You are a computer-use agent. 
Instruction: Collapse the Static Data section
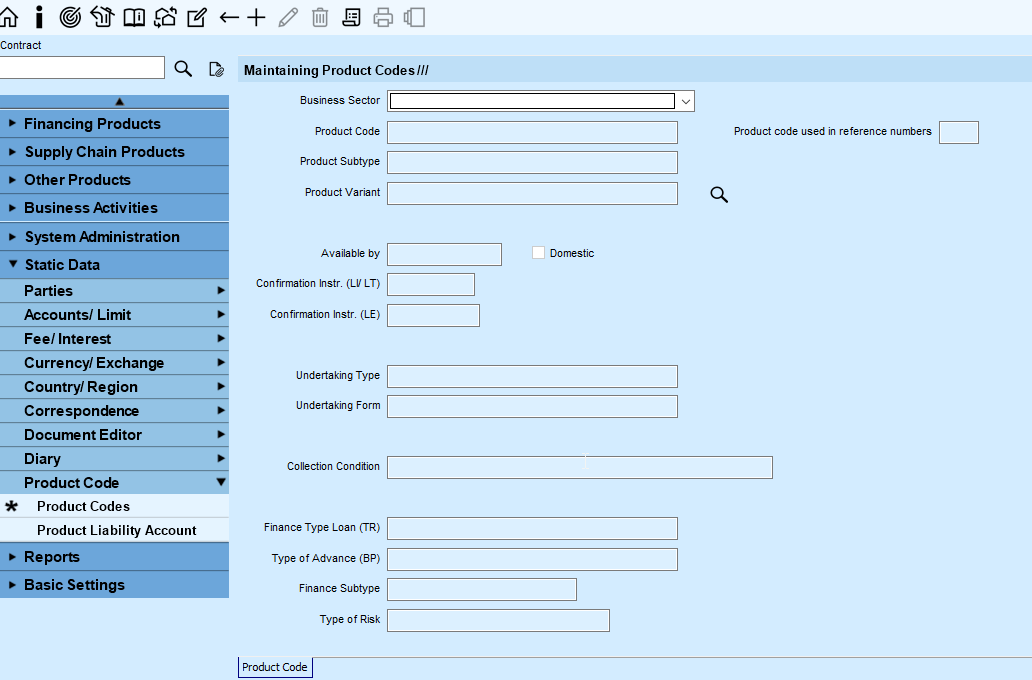(115, 265)
